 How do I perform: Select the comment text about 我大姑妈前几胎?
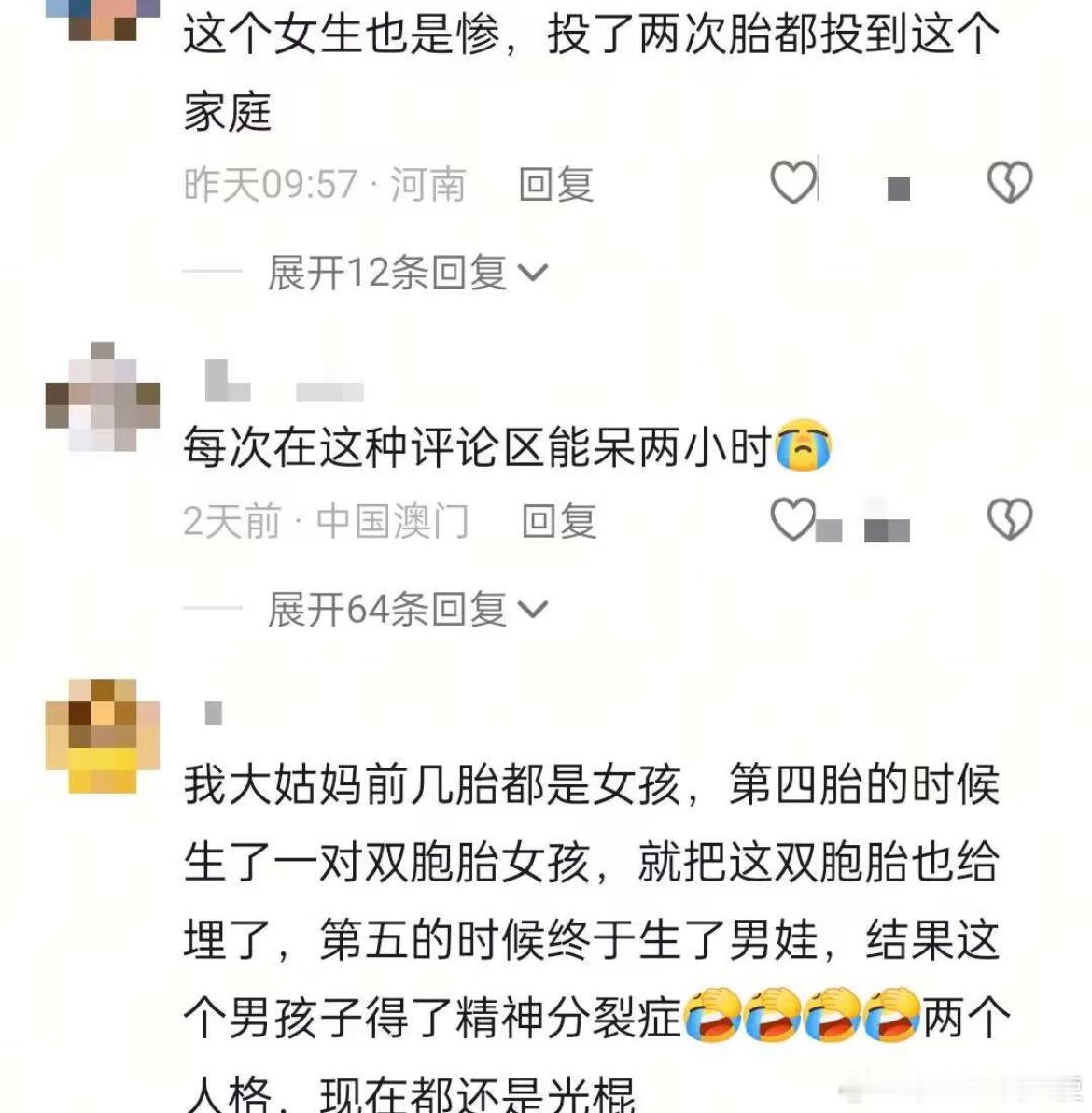[596, 937]
